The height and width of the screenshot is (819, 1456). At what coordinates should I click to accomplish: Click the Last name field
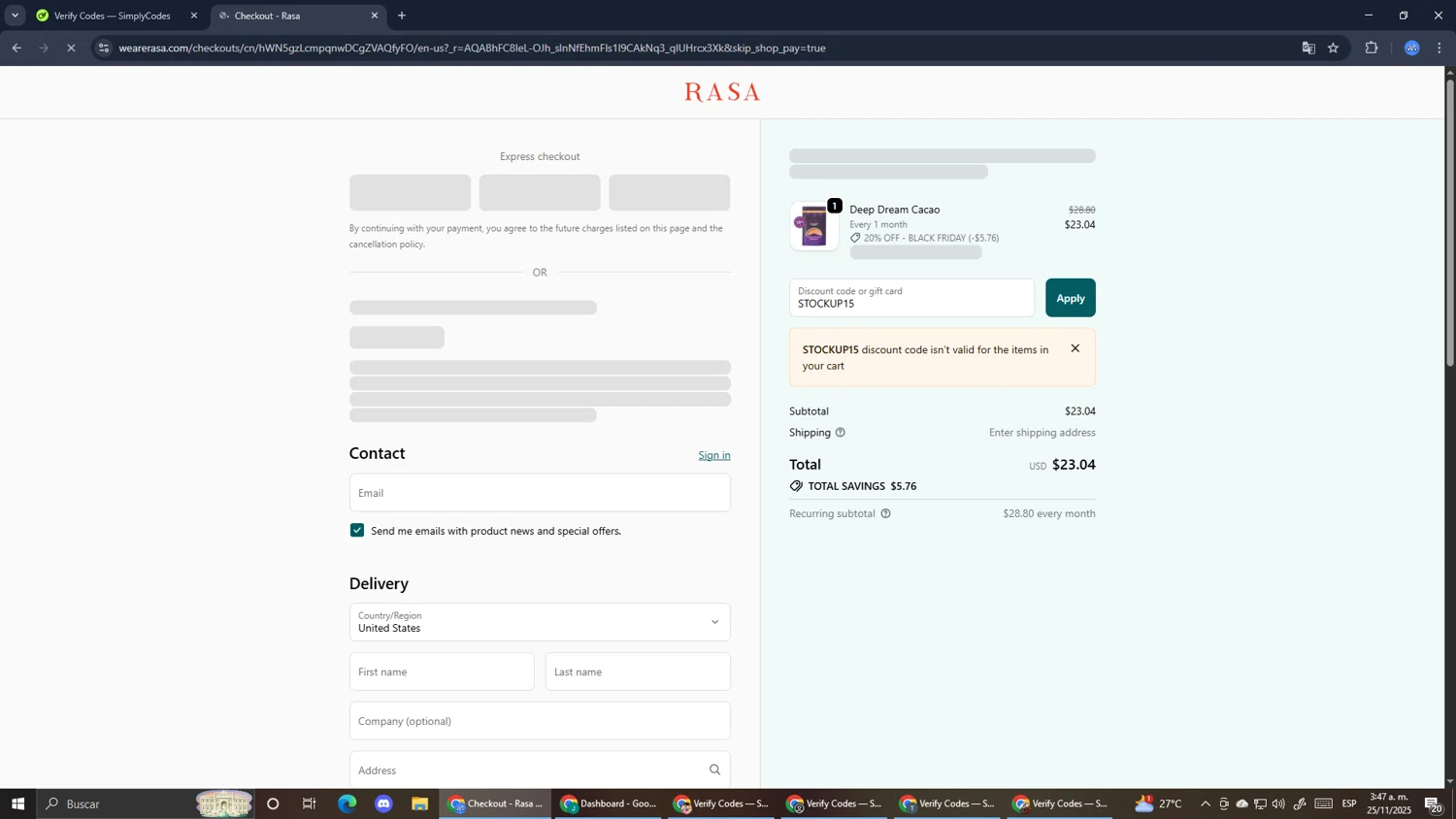click(x=638, y=672)
